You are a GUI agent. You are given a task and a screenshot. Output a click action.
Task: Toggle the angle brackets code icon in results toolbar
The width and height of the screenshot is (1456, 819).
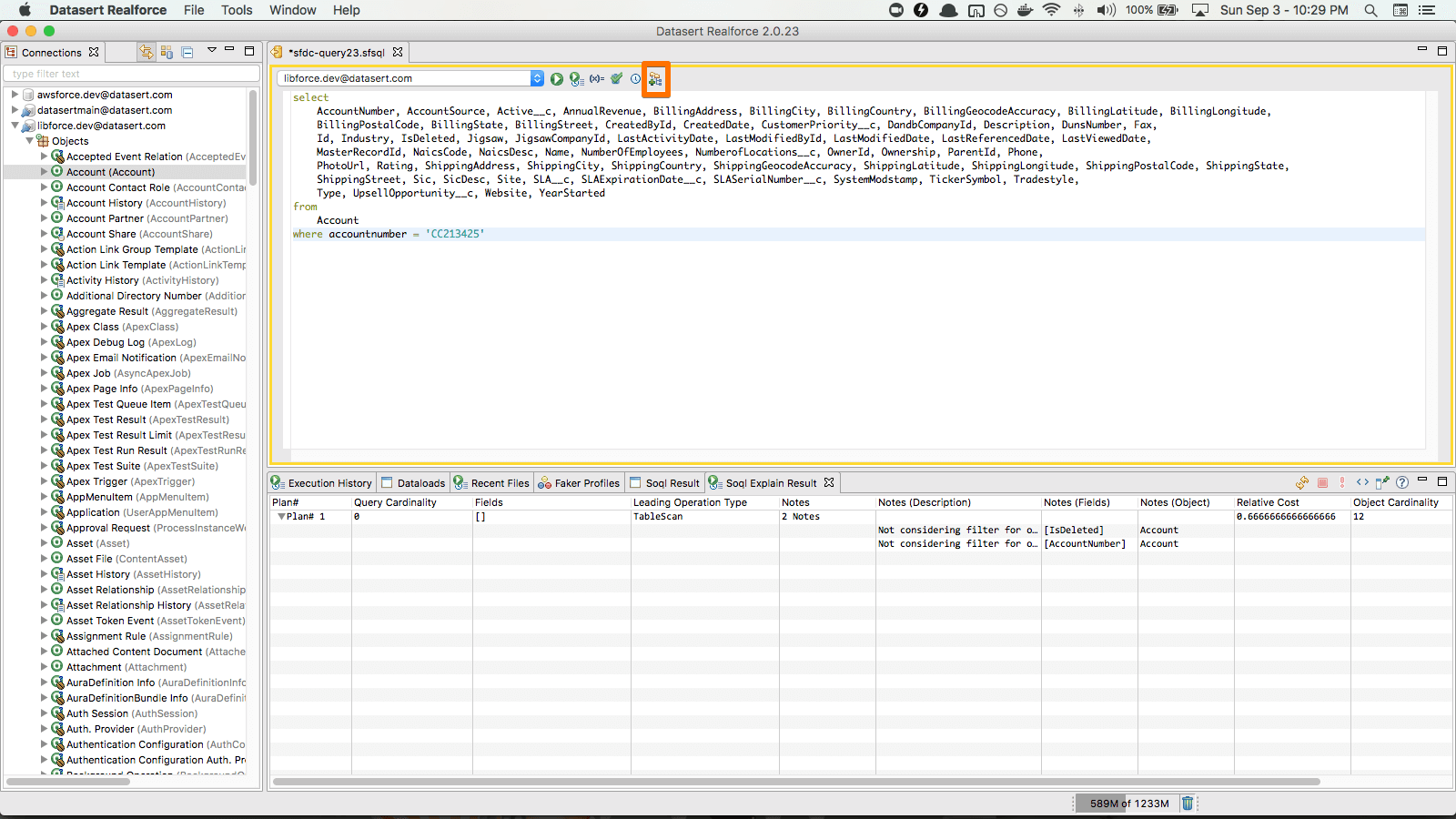(1362, 483)
